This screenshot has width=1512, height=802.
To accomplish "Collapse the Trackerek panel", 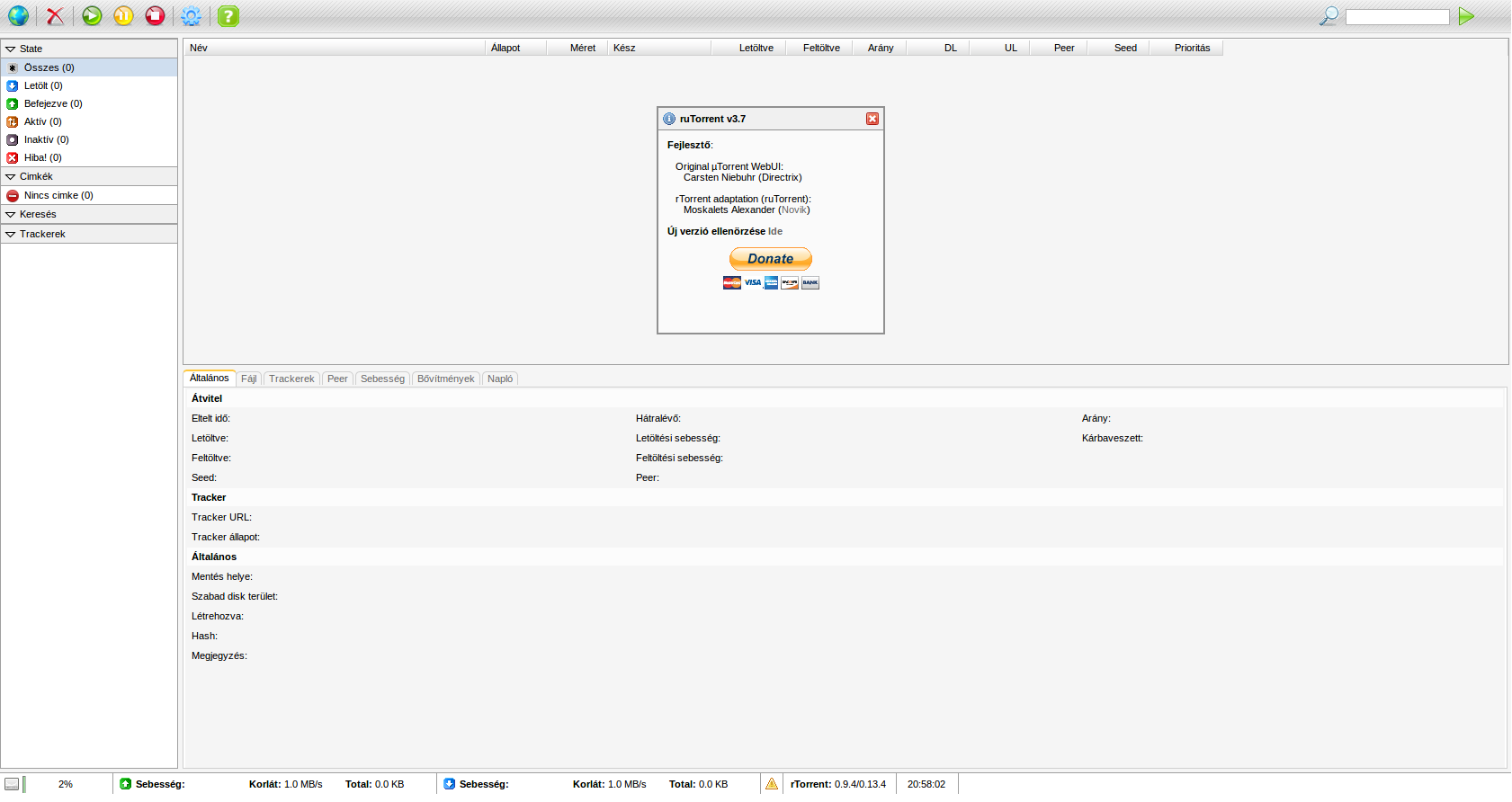I will (x=89, y=234).
